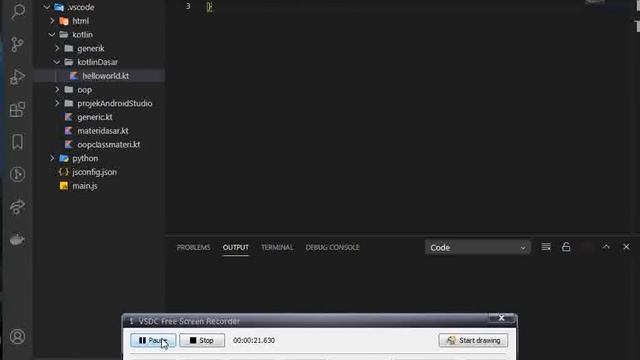The width and height of the screenshot is (640, 360).
Task: Open the Search view in activity bar
Action: [18, 11]
